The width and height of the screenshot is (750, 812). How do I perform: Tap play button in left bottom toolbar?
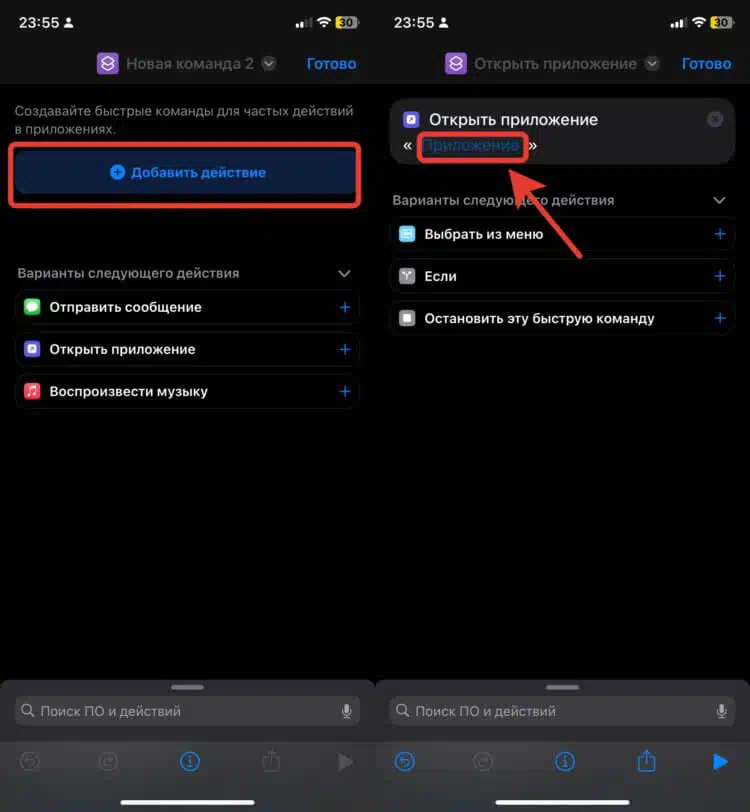(x=345, y=762)
